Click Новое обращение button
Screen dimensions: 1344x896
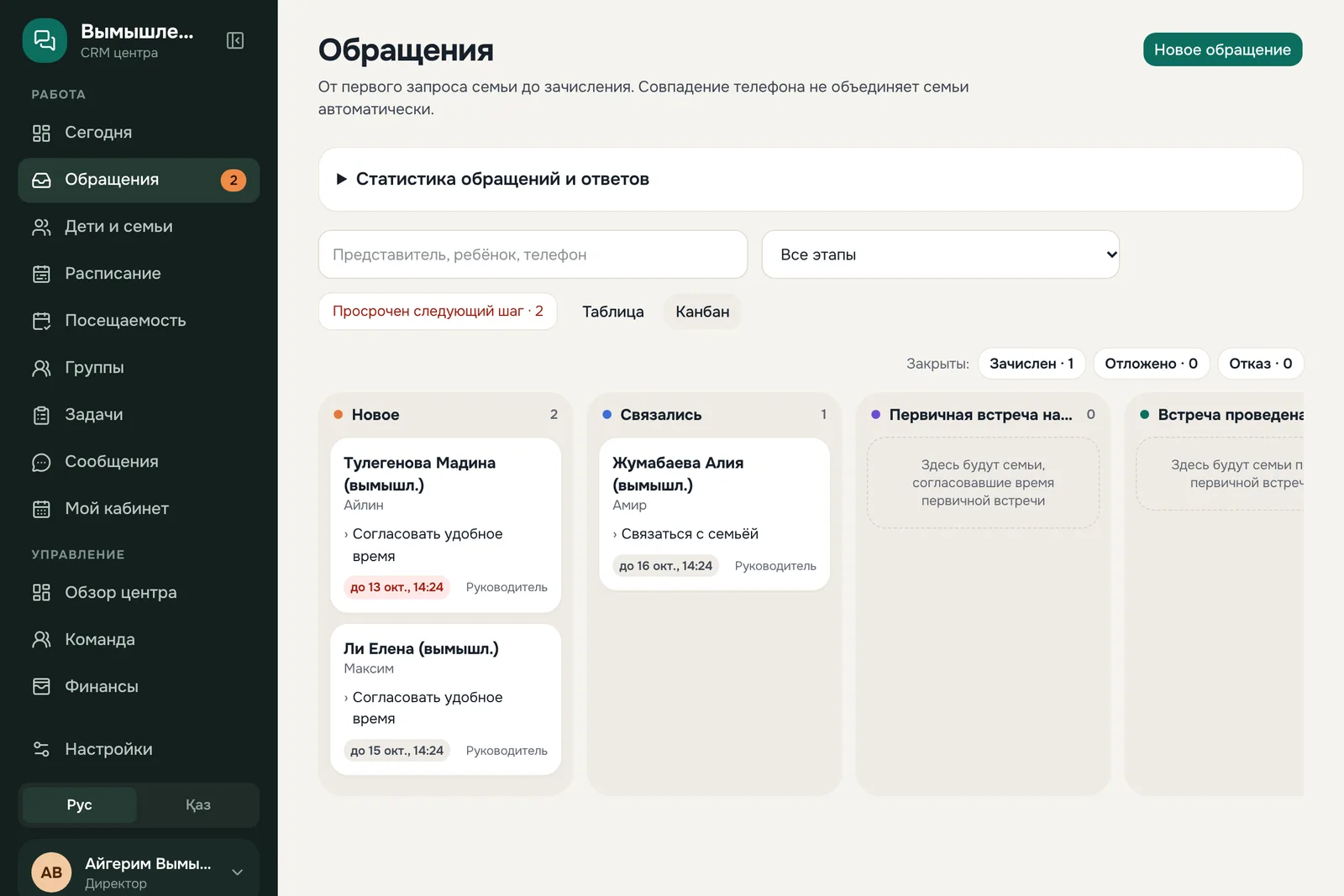pos(1222,50)
